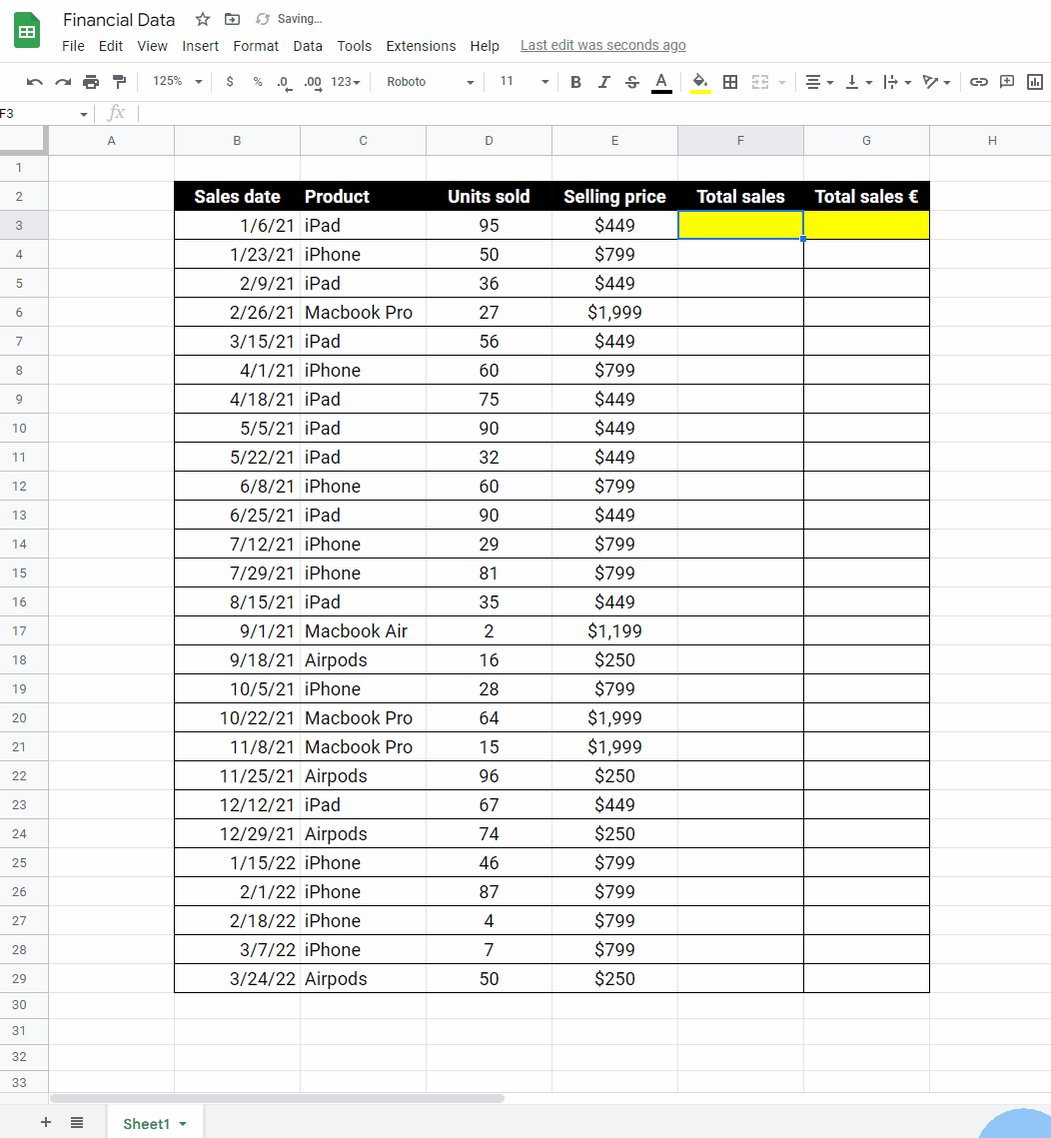The image size is (1051, 1138).
Task: Open Sheet1 tab options arrow
Action: [x=183, y=1124]
